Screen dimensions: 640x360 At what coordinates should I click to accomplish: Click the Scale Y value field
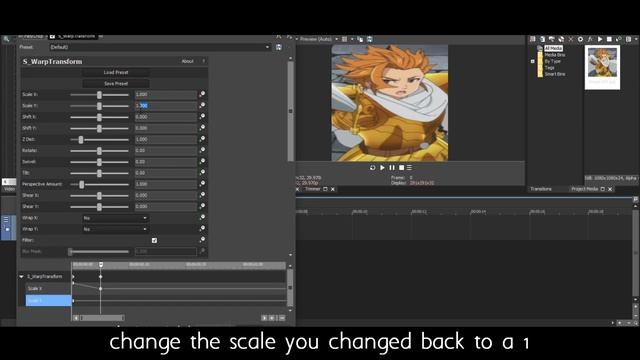click(x=166, y=106)
